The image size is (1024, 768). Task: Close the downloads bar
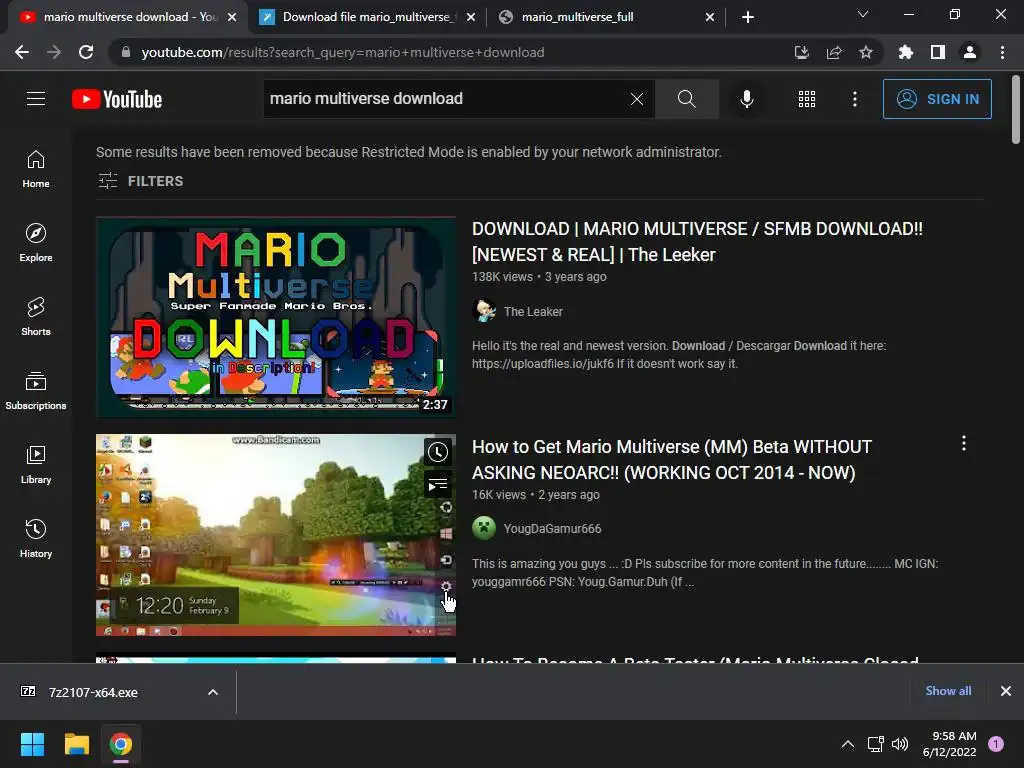[x=1006, y=691]
